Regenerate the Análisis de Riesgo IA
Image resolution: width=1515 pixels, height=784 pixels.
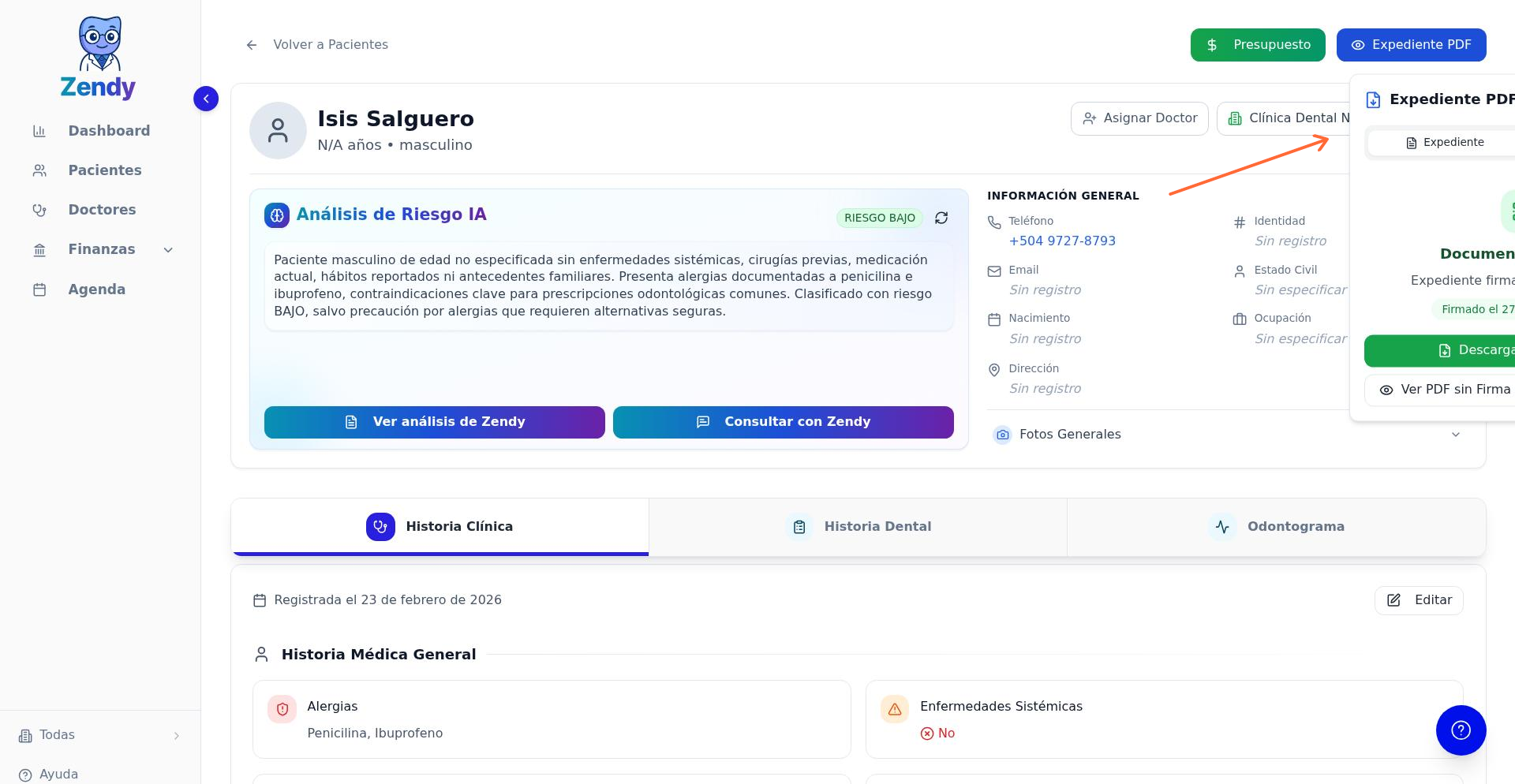(941, 218)
